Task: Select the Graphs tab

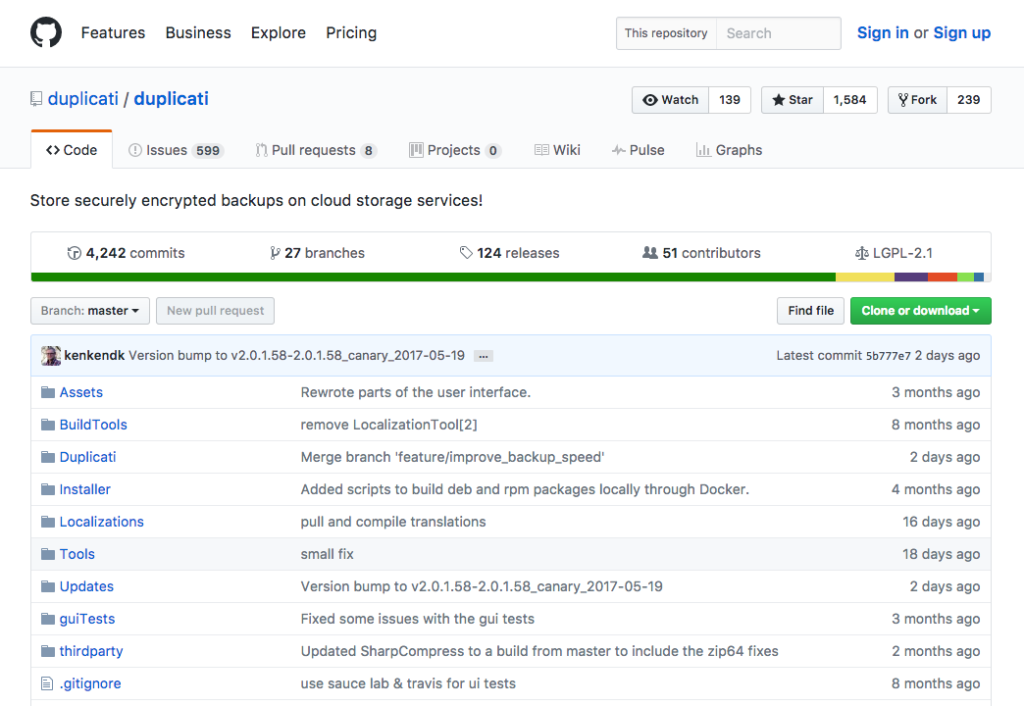Action: 729,150
